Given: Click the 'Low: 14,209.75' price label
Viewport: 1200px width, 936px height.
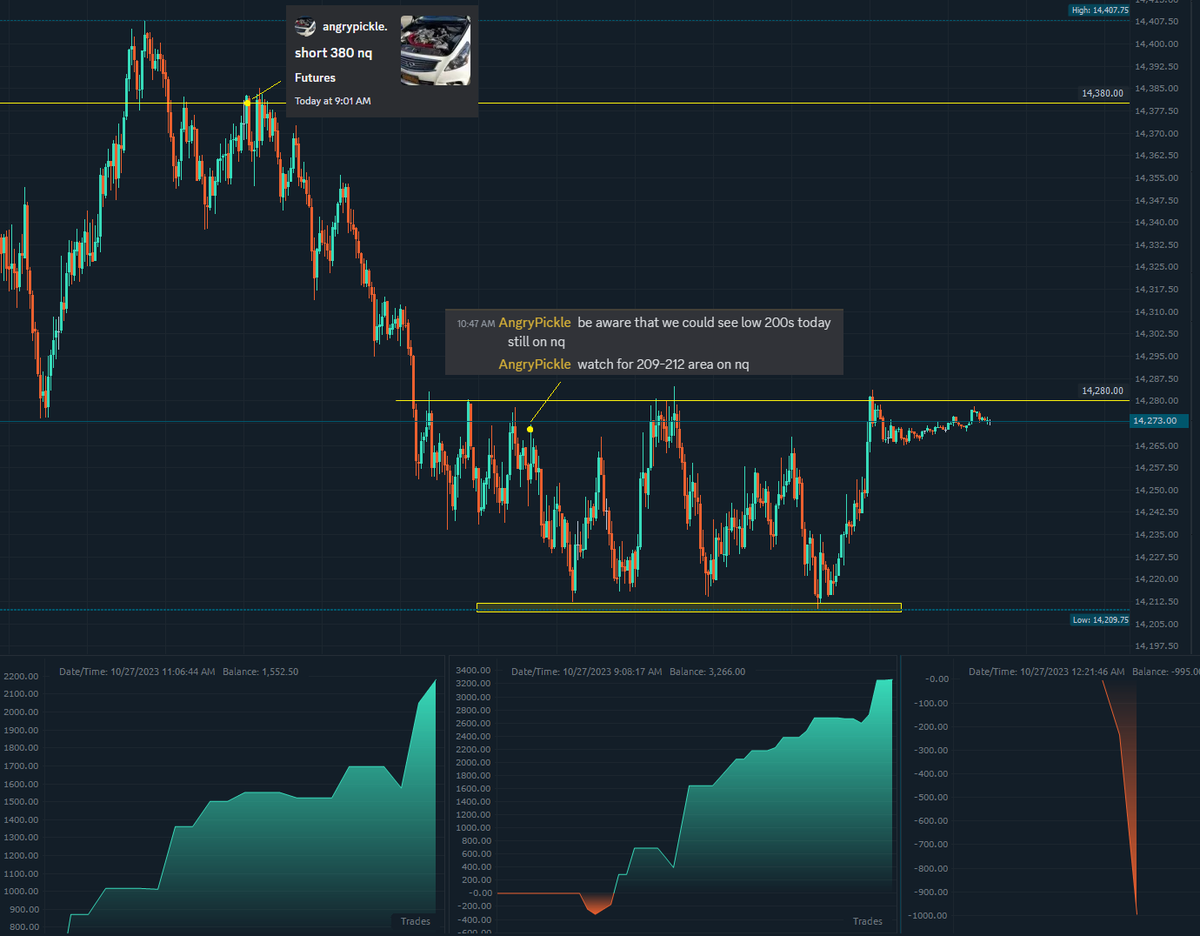Looking at the screenshot, I should click(x=1100, y=620).
